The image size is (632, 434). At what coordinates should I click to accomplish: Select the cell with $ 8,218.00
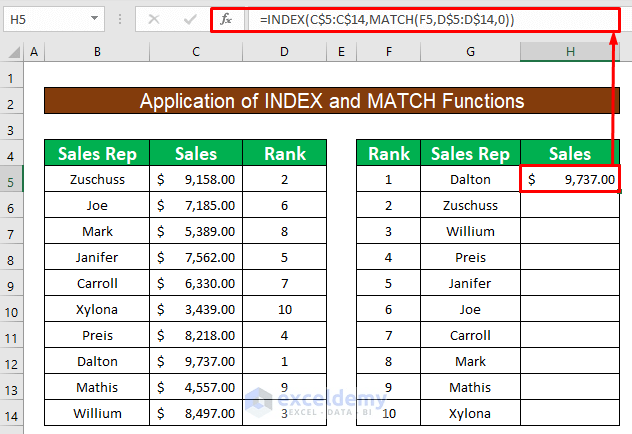tap(196, 335)
